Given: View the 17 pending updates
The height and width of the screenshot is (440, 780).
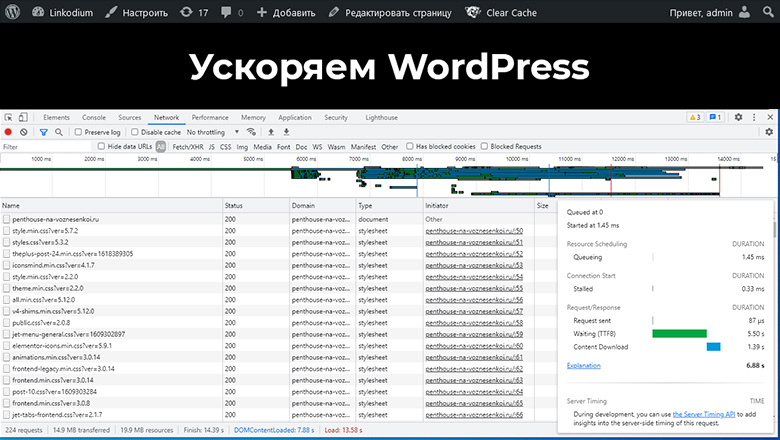Looking at the screenshot, I should pos(194,12).
